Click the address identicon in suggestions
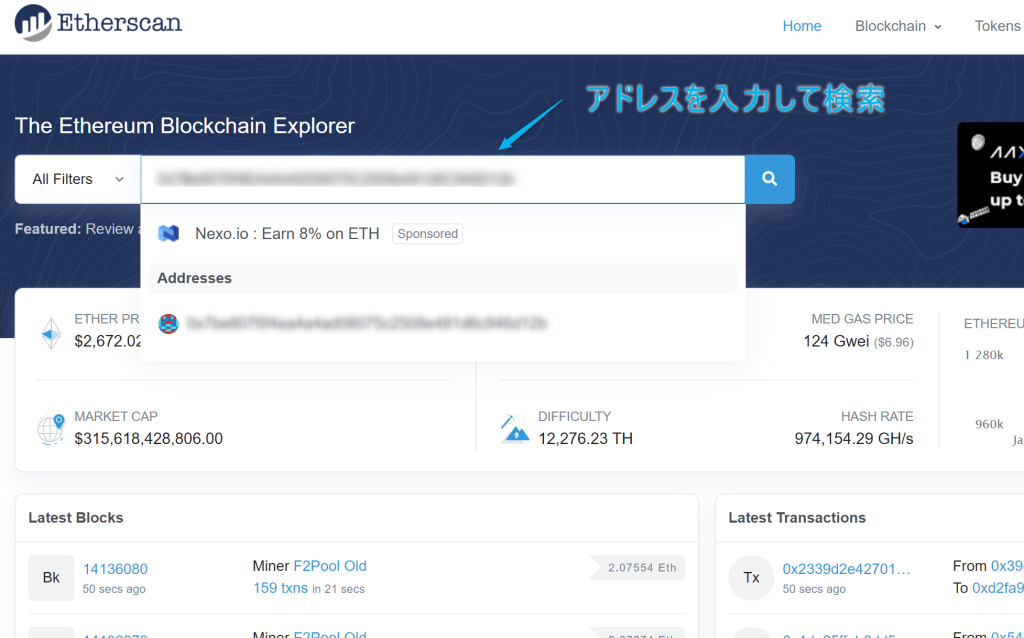This screenshot has height=638, width=1024. tap(168, 323)
